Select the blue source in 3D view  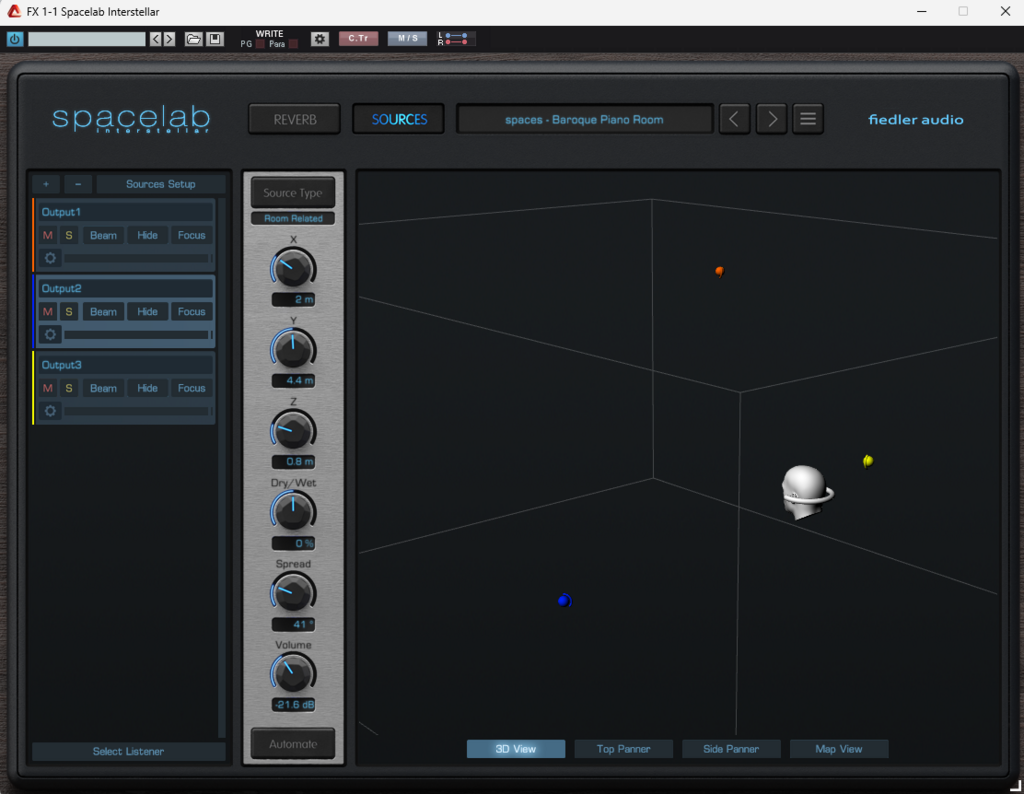pos(565,600)
